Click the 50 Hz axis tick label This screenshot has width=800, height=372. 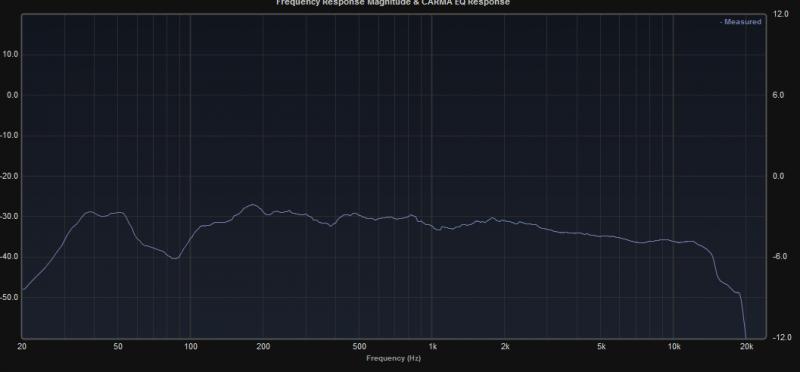[x=118, y=347]
